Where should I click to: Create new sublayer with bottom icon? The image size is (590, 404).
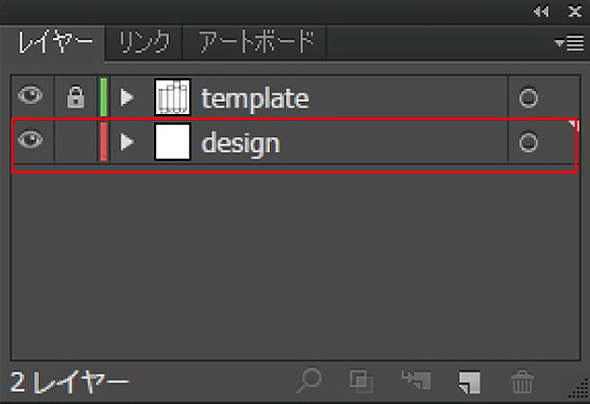416,380
